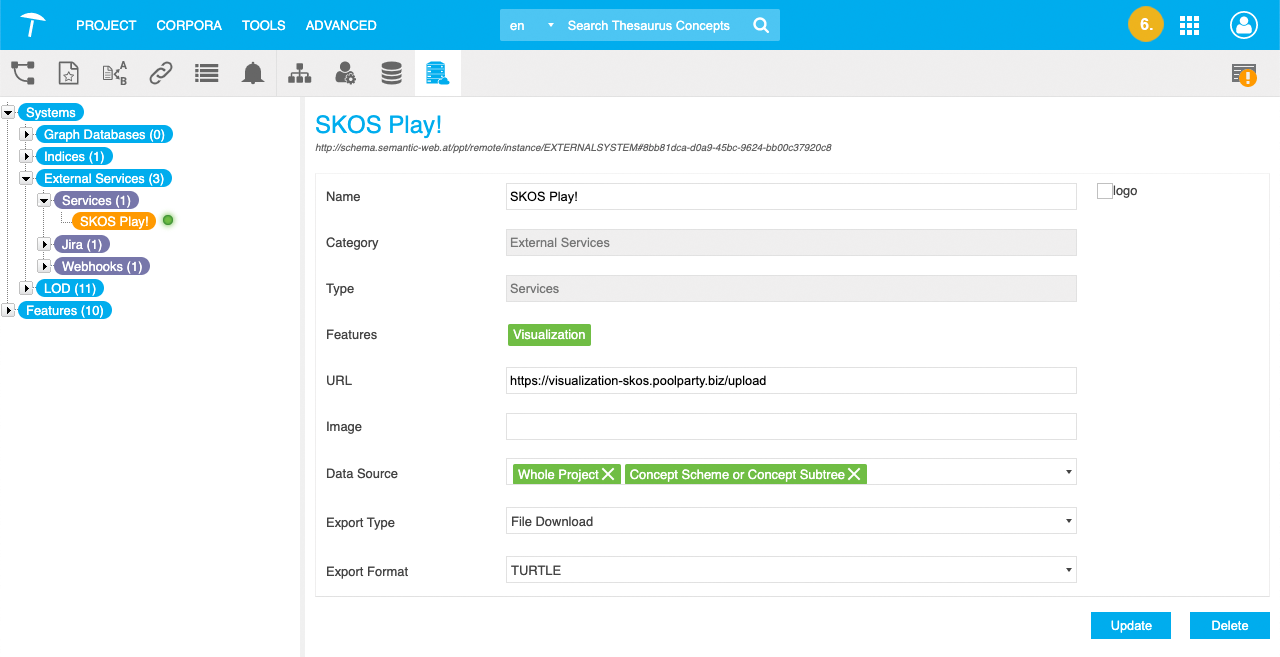Click the tree-branch hierarchy icon in toolbar

pyautogui.click(x=23, y=73)
